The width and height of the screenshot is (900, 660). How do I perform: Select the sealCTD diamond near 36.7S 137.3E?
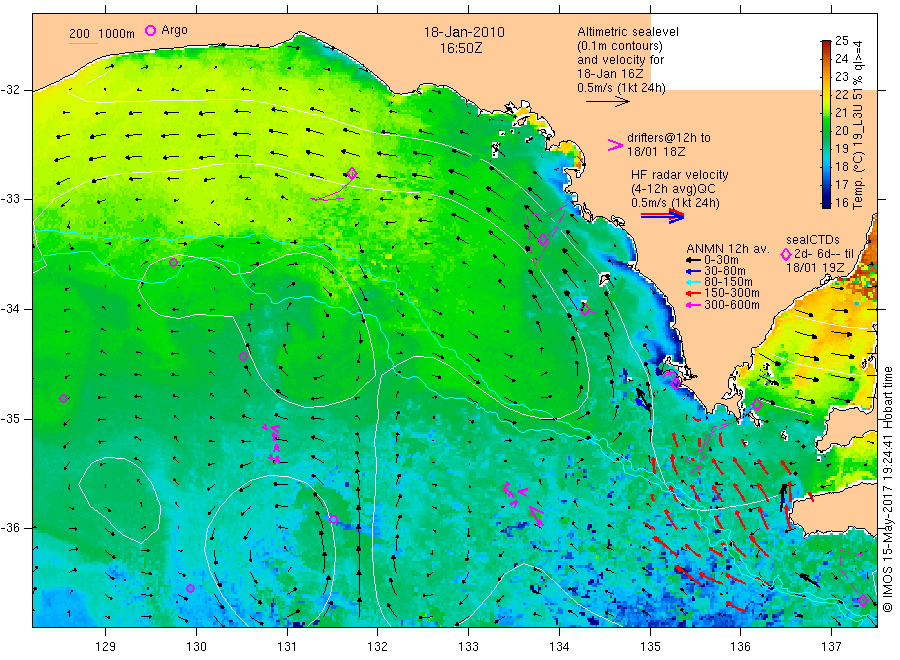click(862, 601)
